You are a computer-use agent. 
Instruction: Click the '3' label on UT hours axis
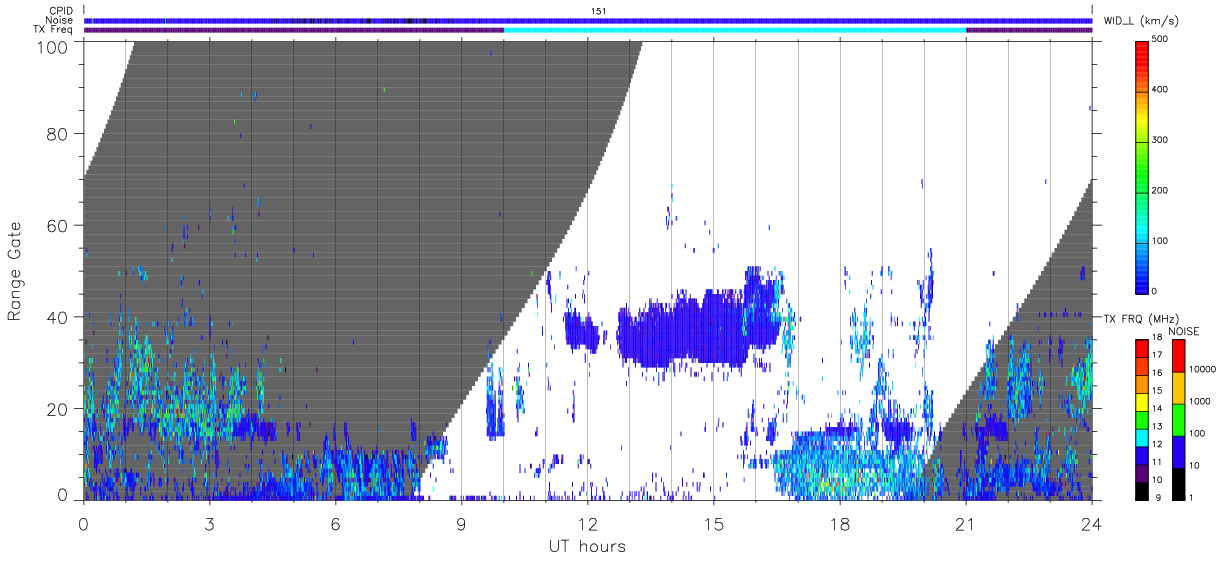pyautogui.click(x=209, y=524)
